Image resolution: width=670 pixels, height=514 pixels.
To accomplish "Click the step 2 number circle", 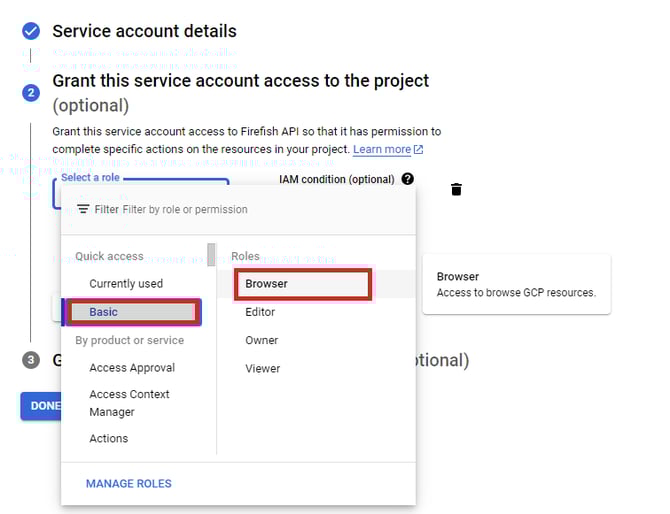I will tap(31, 92).
